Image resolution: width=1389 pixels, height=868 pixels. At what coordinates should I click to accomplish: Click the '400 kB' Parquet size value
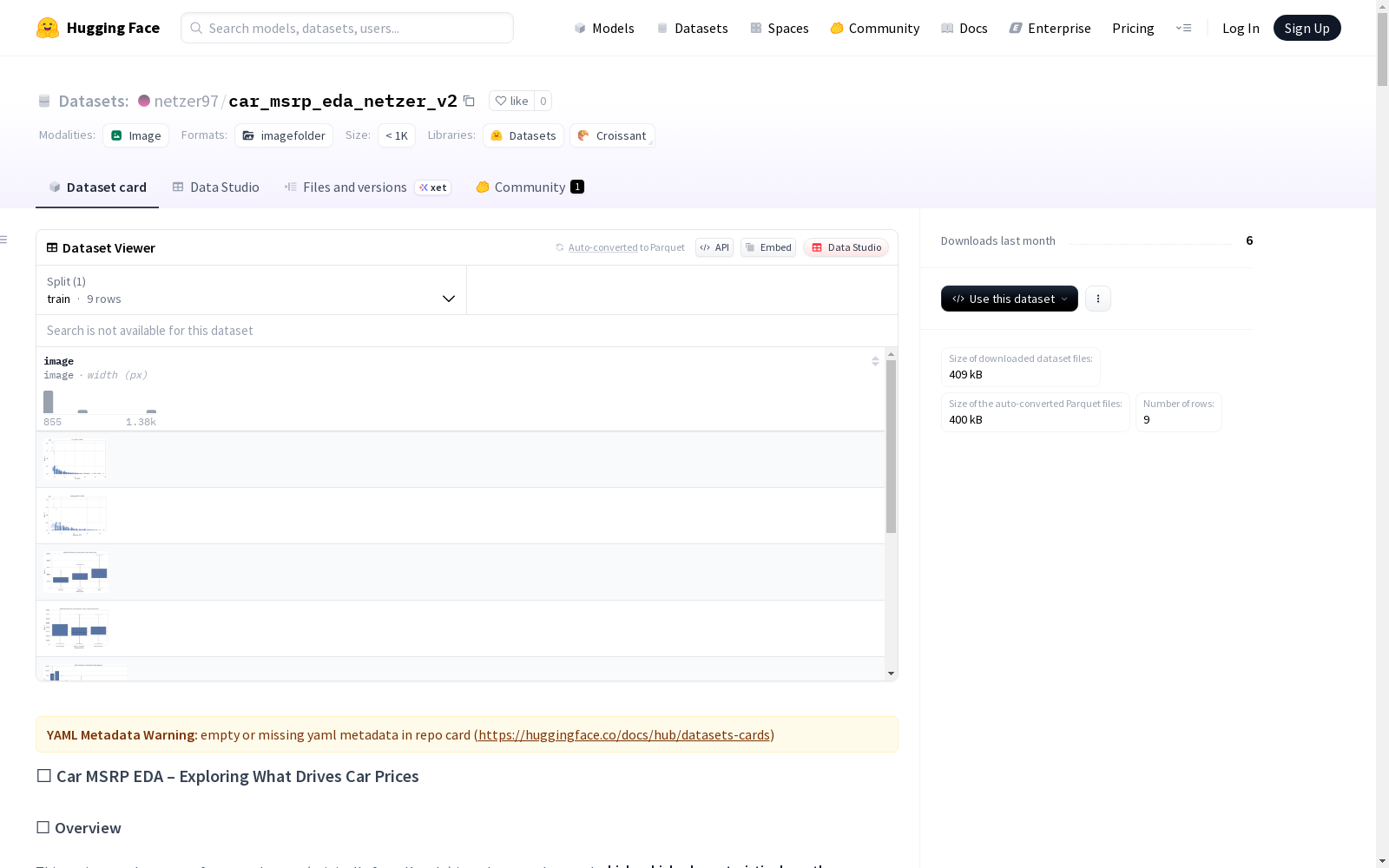(965, 419)
